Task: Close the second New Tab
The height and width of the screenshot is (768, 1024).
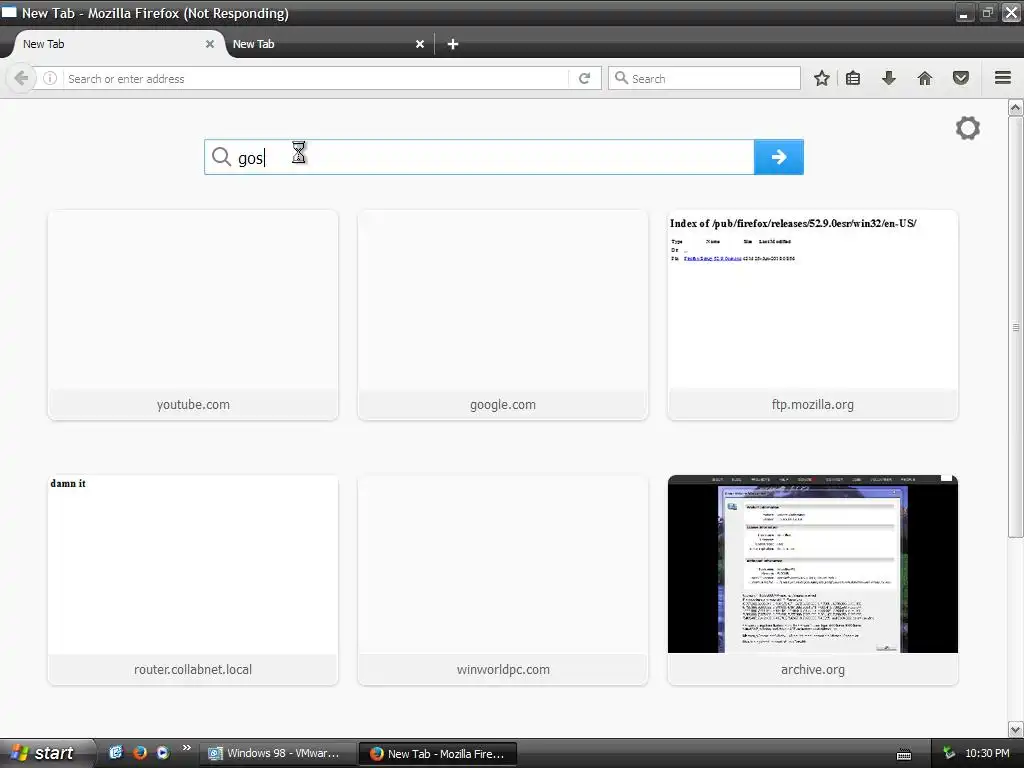Action: [x=420, y=44]
